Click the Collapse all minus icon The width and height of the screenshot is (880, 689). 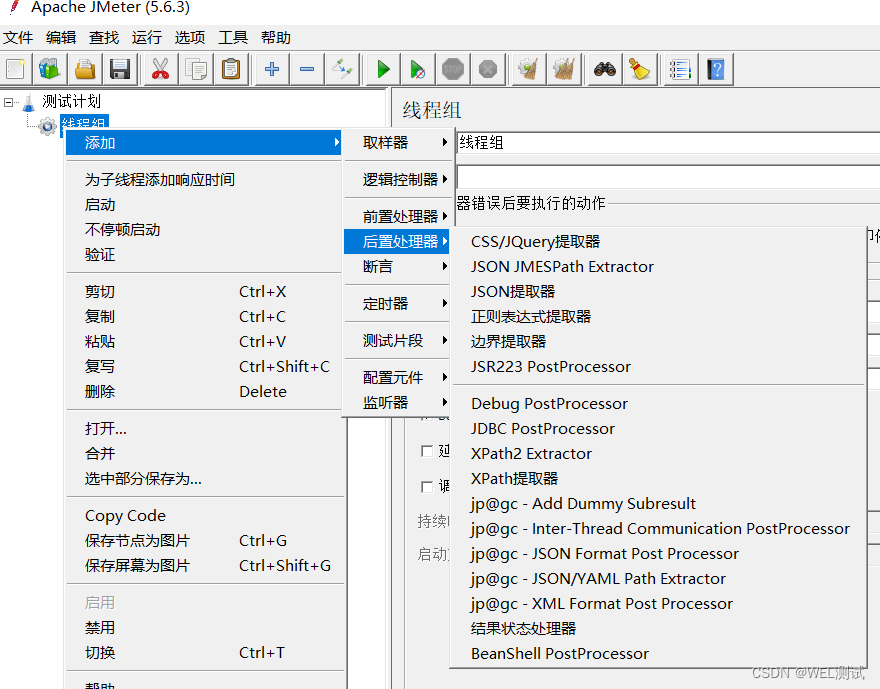pos(307,69)
